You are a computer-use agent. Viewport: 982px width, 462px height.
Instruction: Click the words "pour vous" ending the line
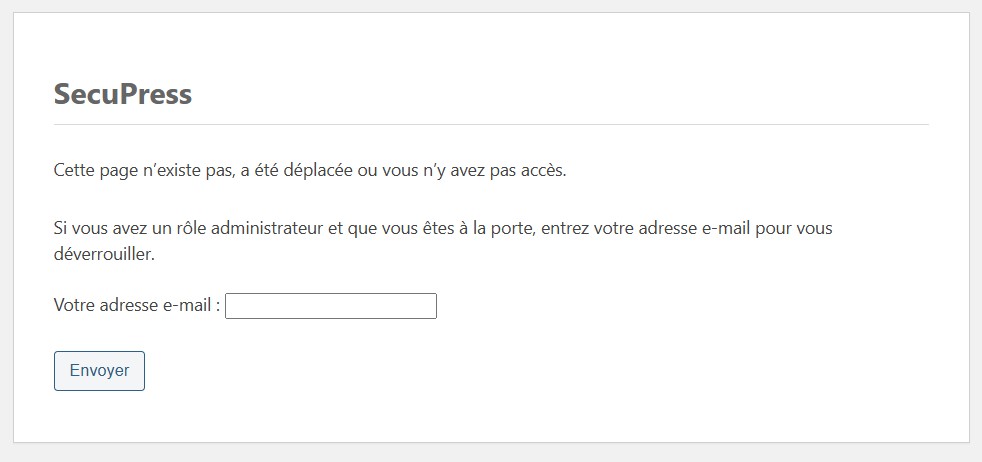797,228
